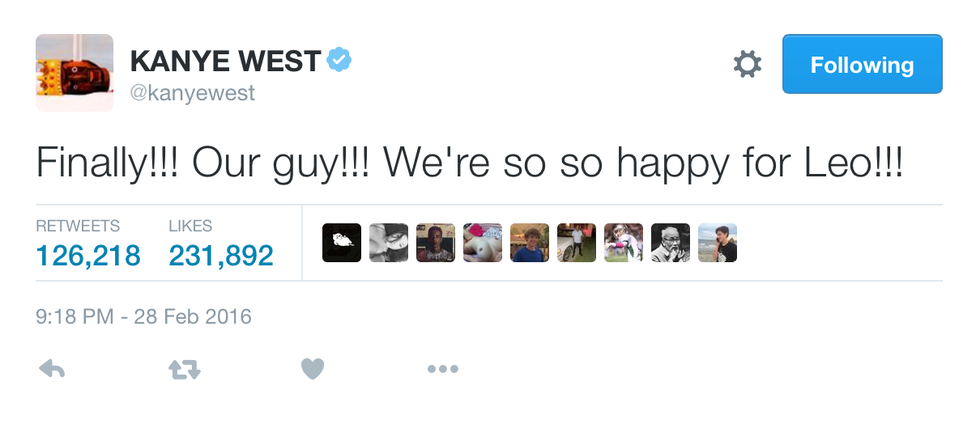Open the avatar with car in driveway
980x424 pixels.
(576, 243)
